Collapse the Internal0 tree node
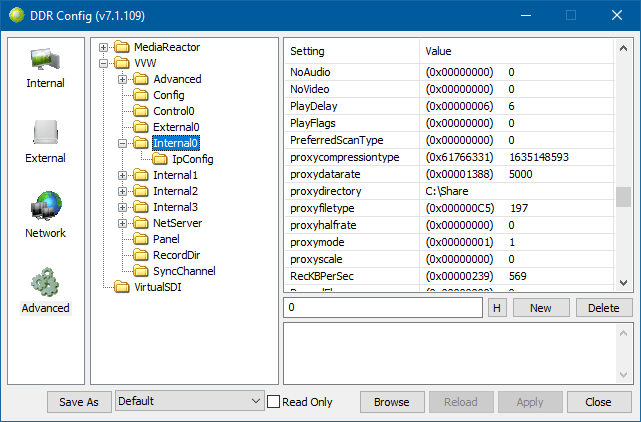This screenshot has width=641, height=422. [122, 143]
